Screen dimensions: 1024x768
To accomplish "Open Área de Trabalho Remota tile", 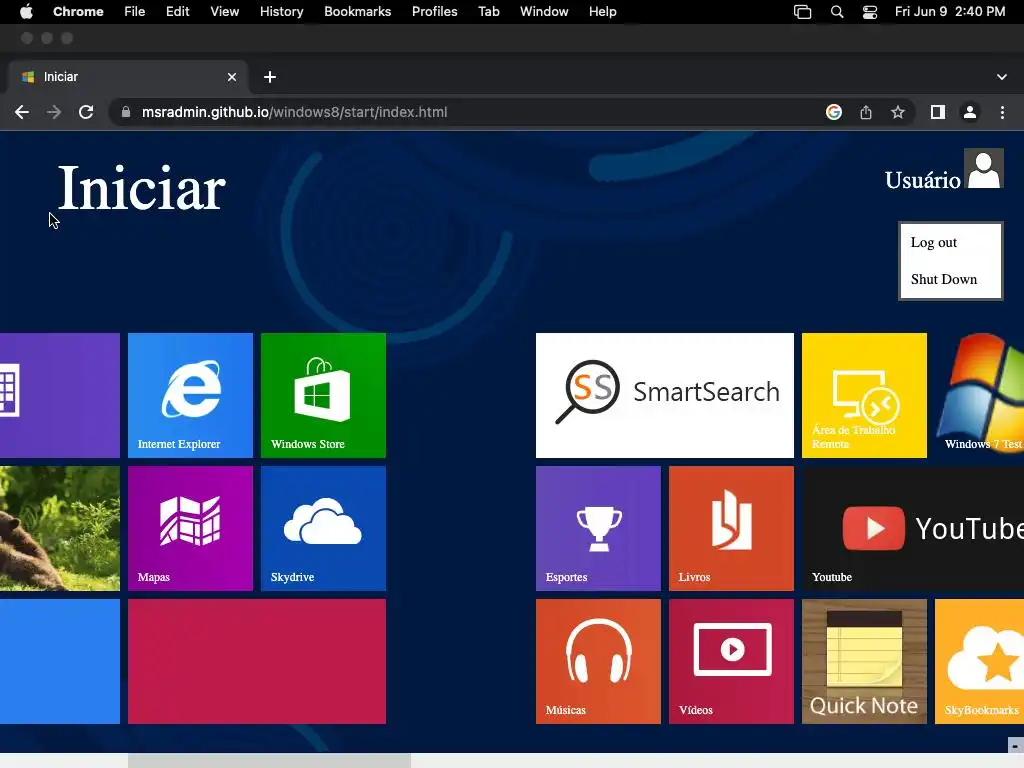I will click(864, 395).
